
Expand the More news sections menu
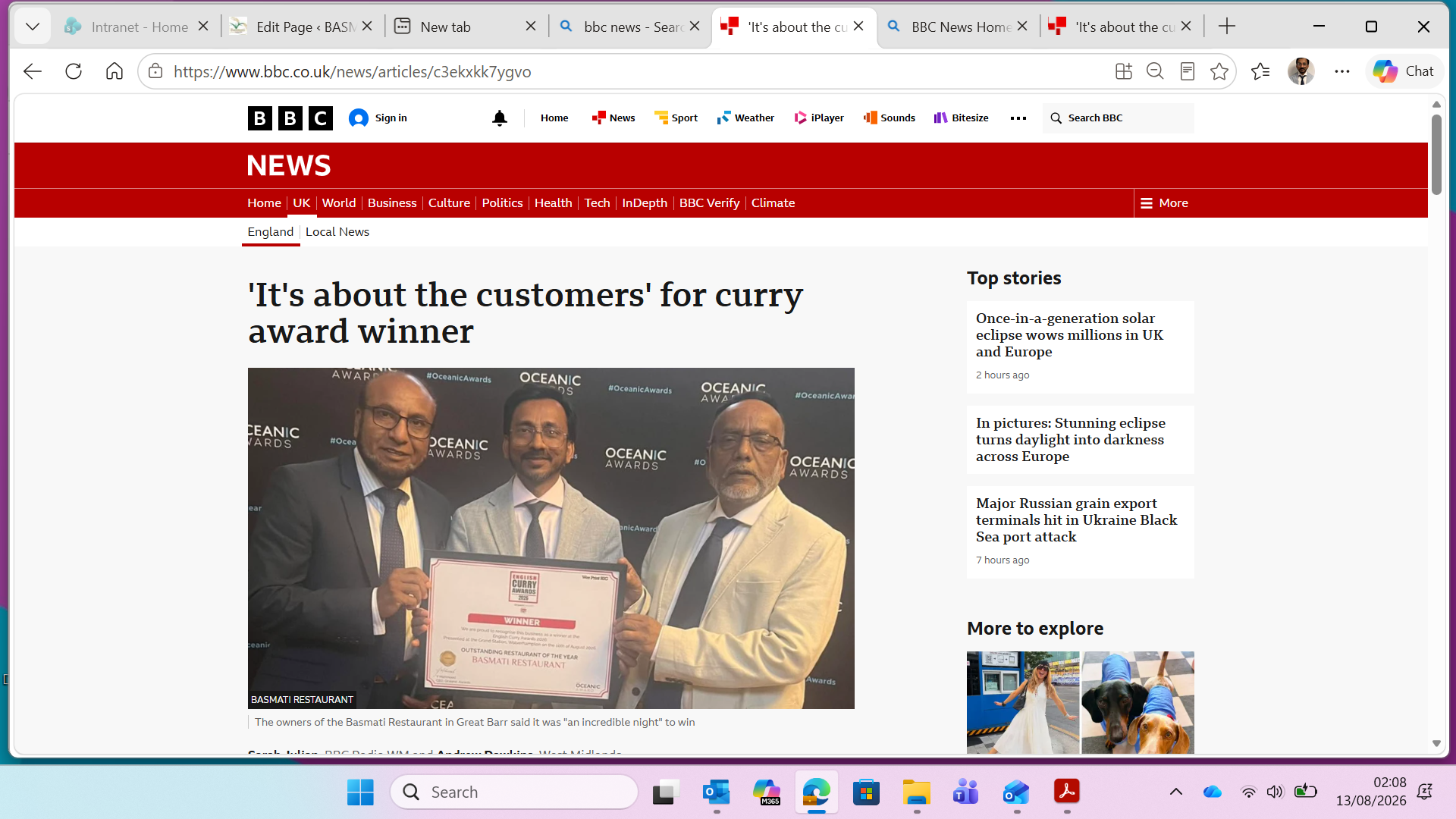pos(1164,203)
